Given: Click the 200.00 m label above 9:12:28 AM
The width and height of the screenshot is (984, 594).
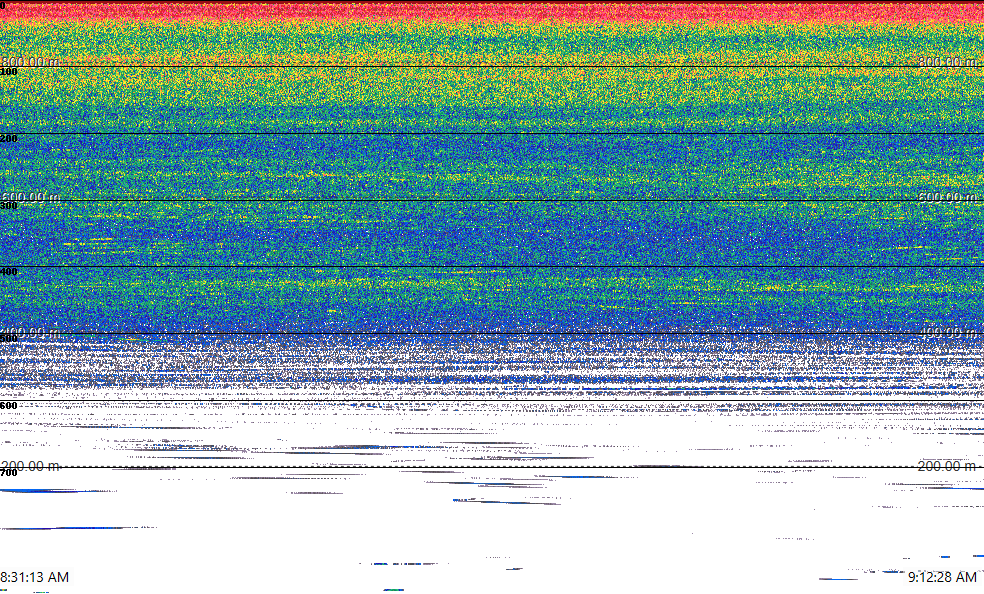Looking at the screenshot, I should click(947, 466).
